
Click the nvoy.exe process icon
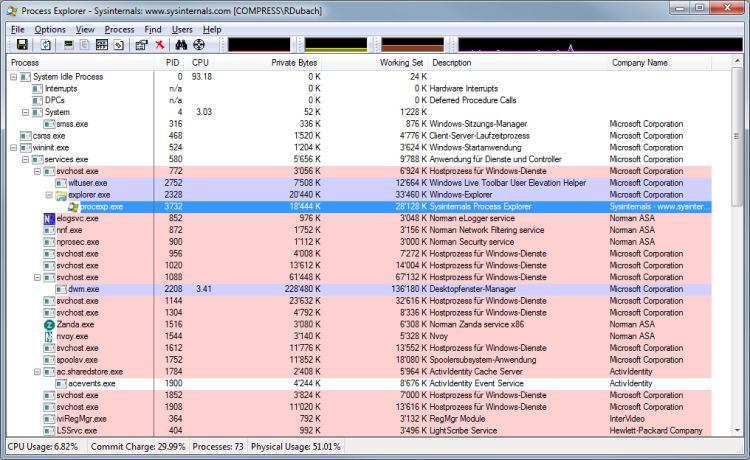49,337
